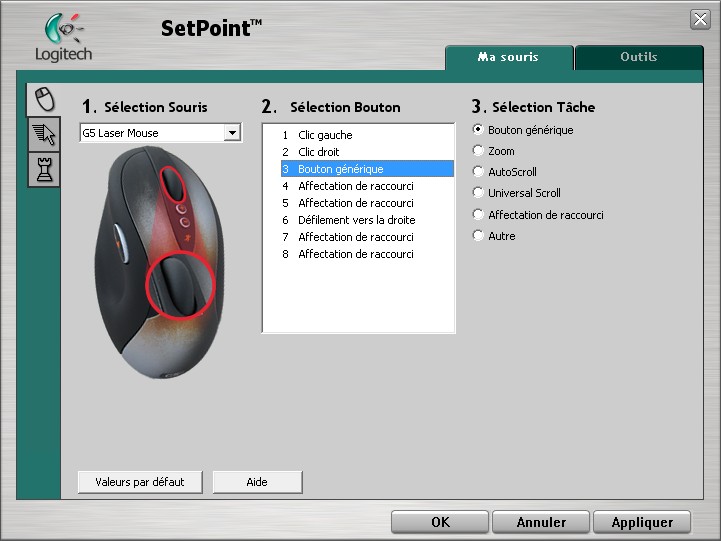Click the G5 Laser Mouse image

tap(159, 262)
